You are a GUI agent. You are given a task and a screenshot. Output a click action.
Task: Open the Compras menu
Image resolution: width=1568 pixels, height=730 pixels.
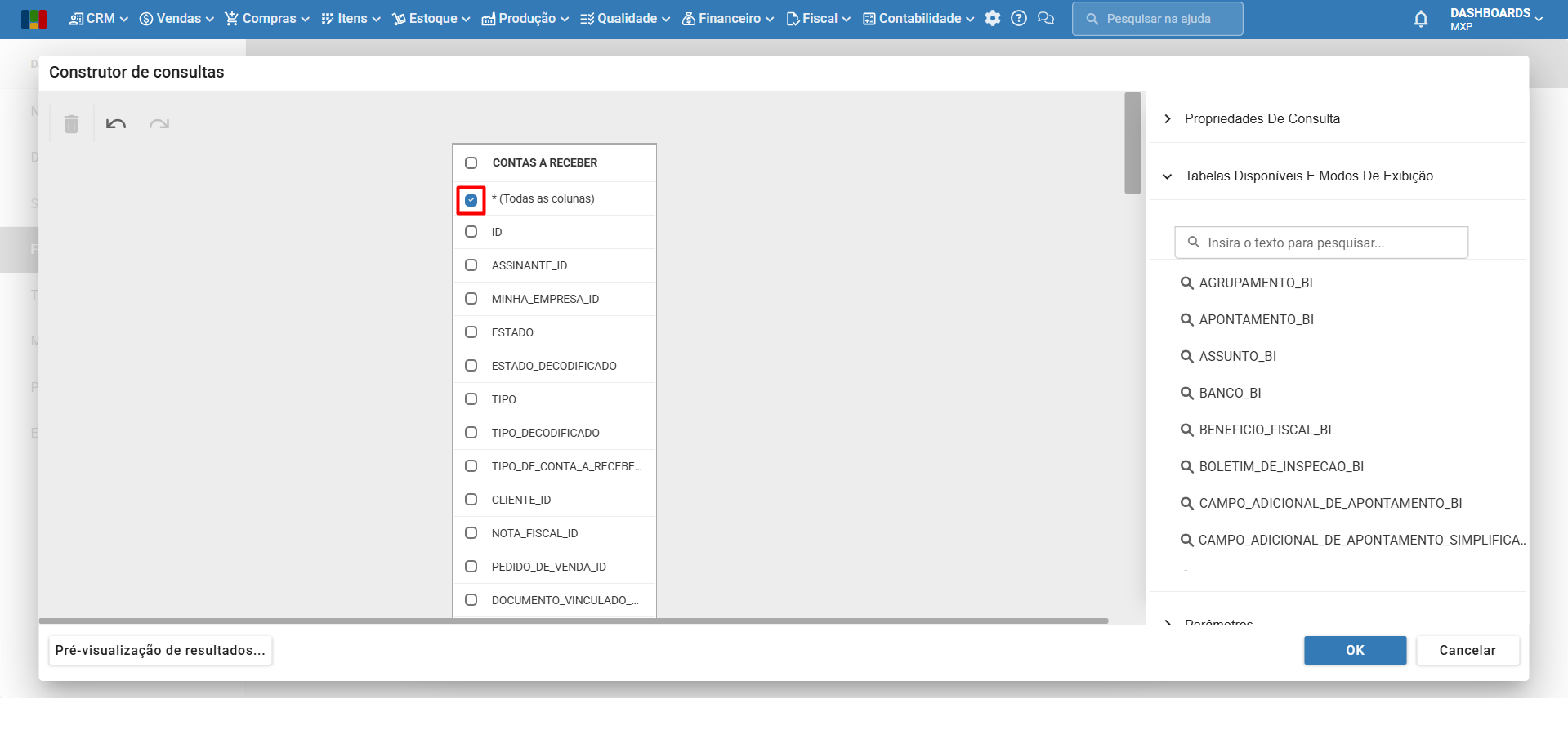[267, 18]
